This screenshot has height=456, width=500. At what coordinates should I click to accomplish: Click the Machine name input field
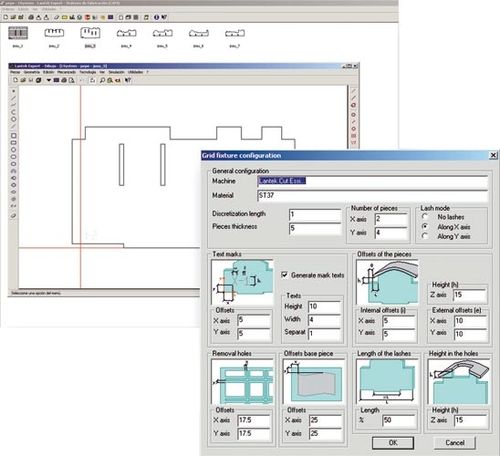pyautogui.click(x=372, y=181)
